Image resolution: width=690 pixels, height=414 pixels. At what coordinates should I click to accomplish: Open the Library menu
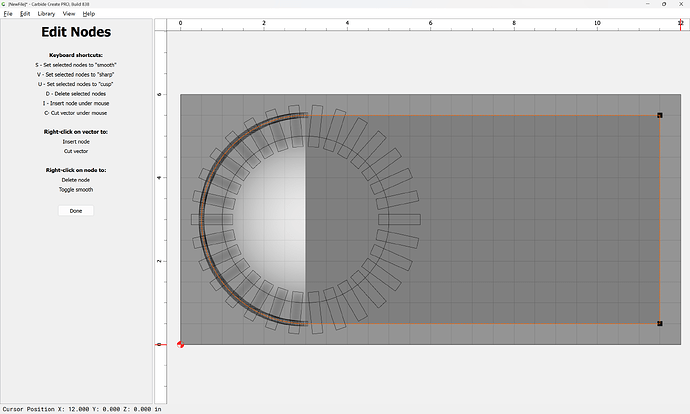point(46,14)
